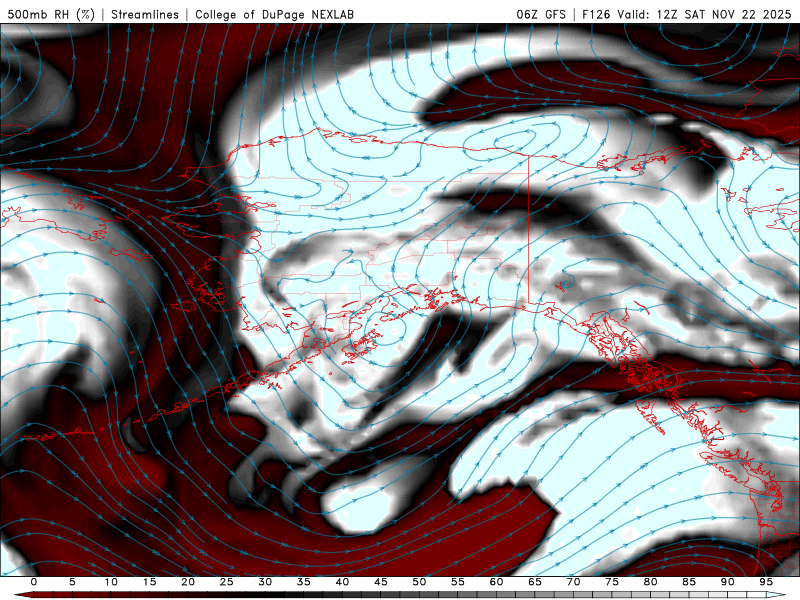Viewport: 800px width, 600px height.
Task: Click "College of DuPage NEXLAB" text
Action: (274, 14)
